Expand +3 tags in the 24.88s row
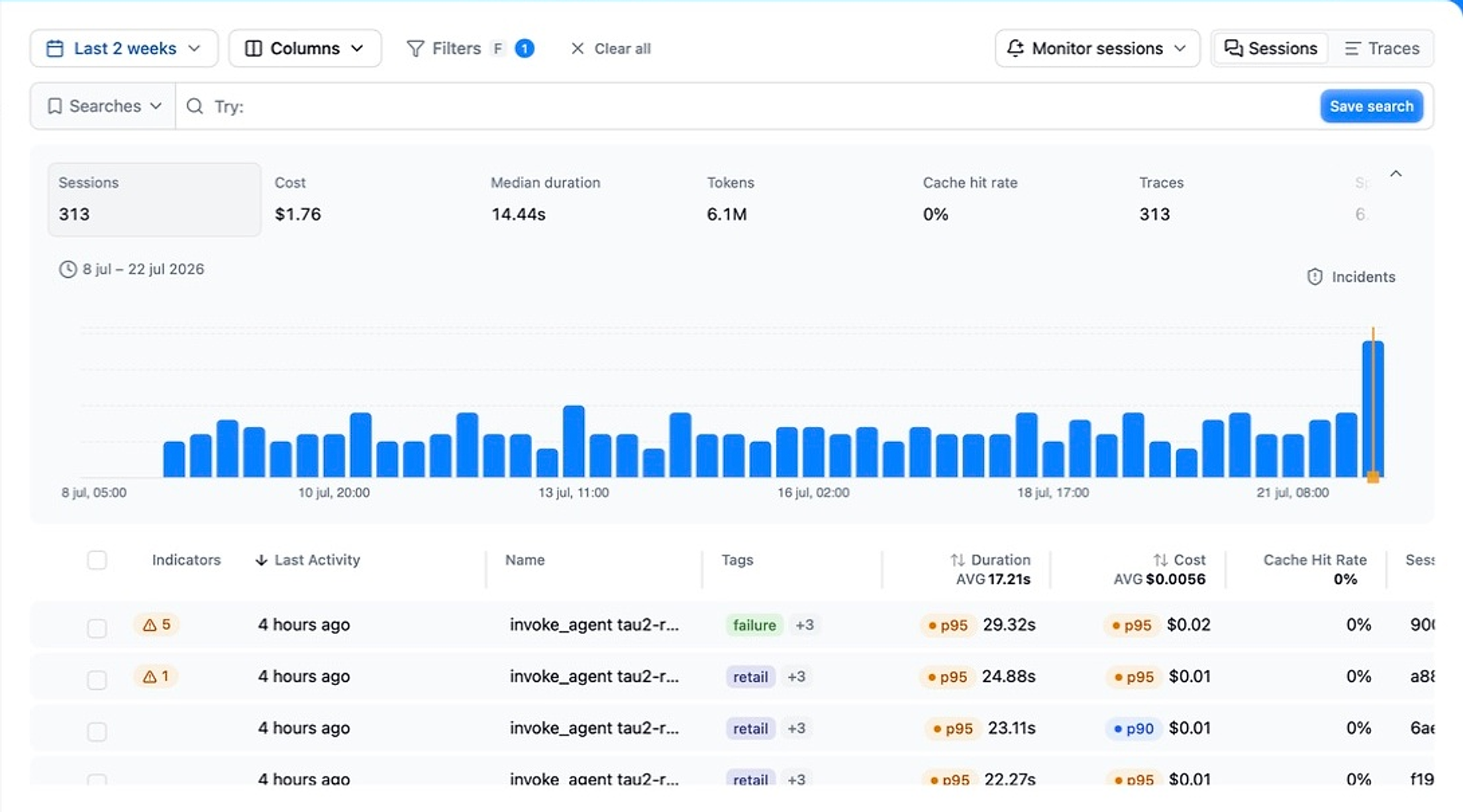1463x812 pixels. (x=797, y=676)
